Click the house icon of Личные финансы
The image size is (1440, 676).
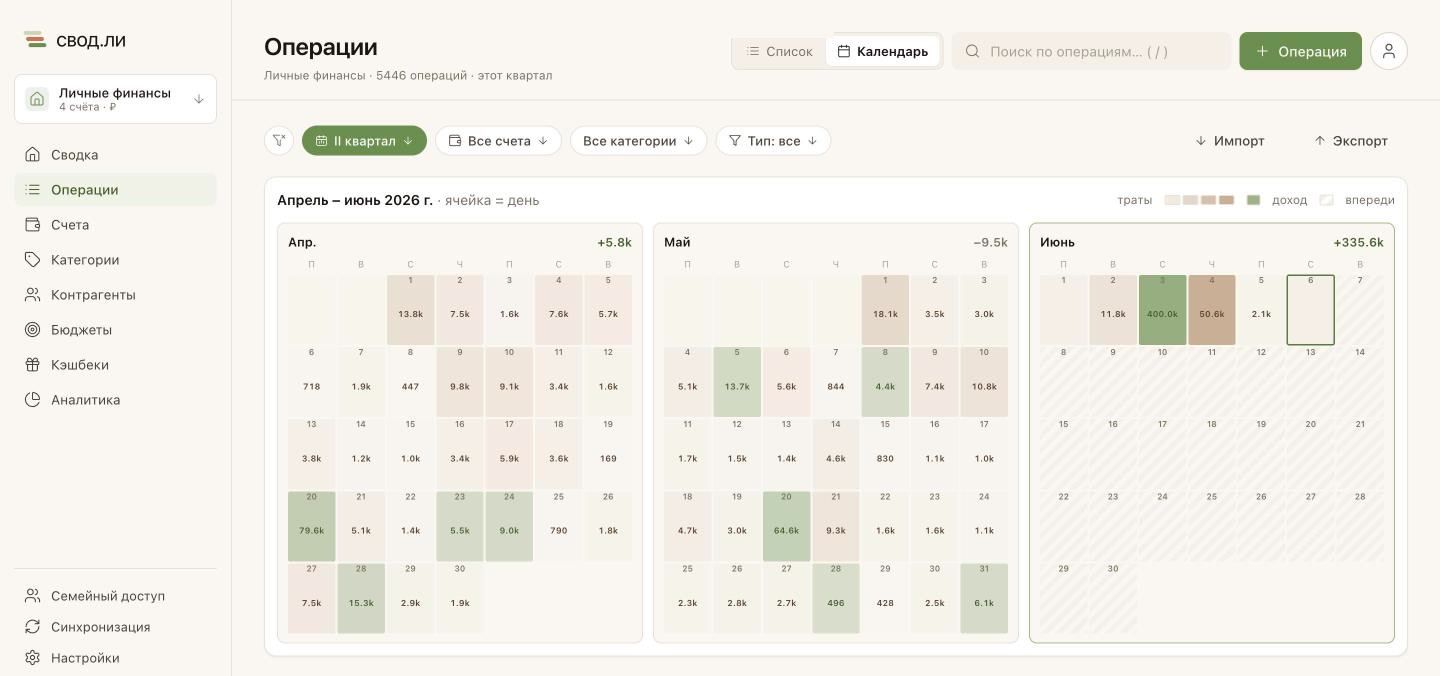(x=37, y=99)
